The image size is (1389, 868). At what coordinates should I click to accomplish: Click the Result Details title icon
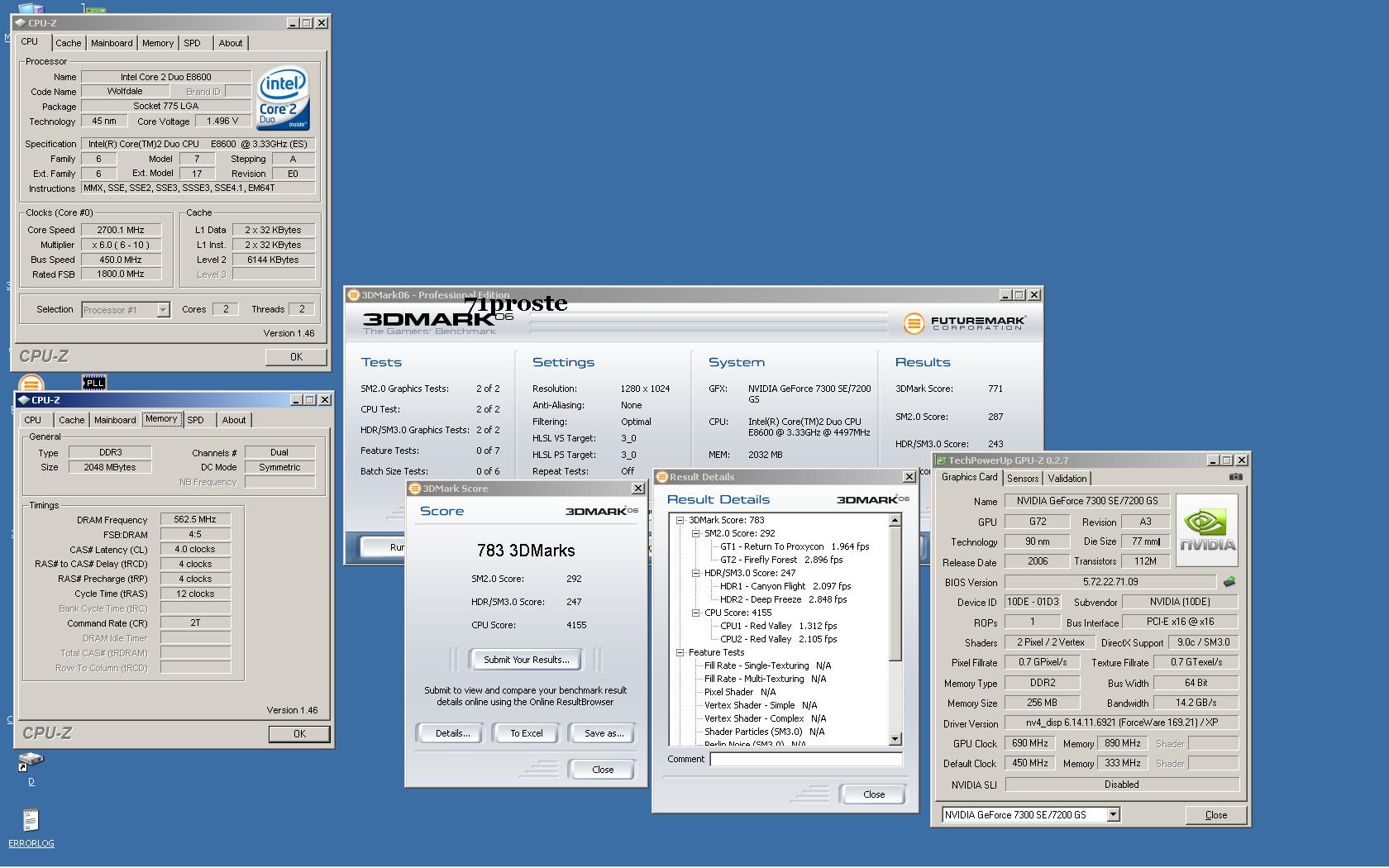tap(661, 477)
